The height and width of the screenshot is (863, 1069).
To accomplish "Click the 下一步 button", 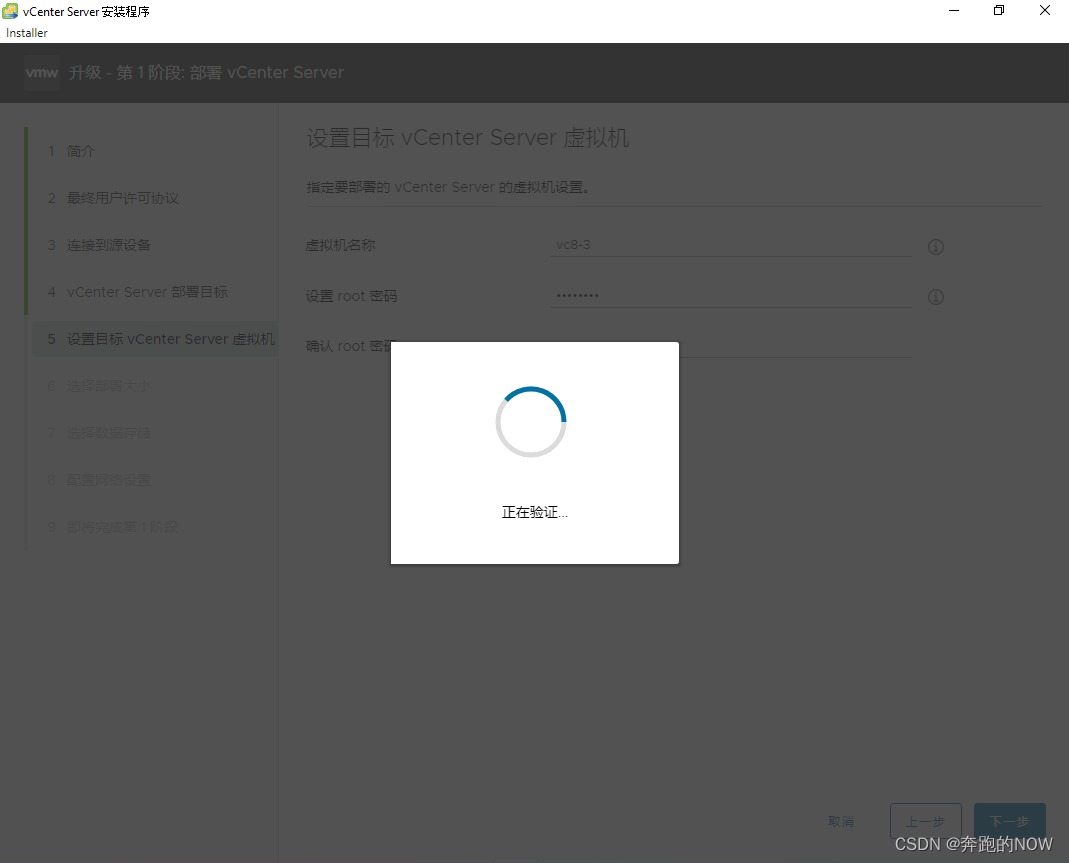I will pos(1009,821).
